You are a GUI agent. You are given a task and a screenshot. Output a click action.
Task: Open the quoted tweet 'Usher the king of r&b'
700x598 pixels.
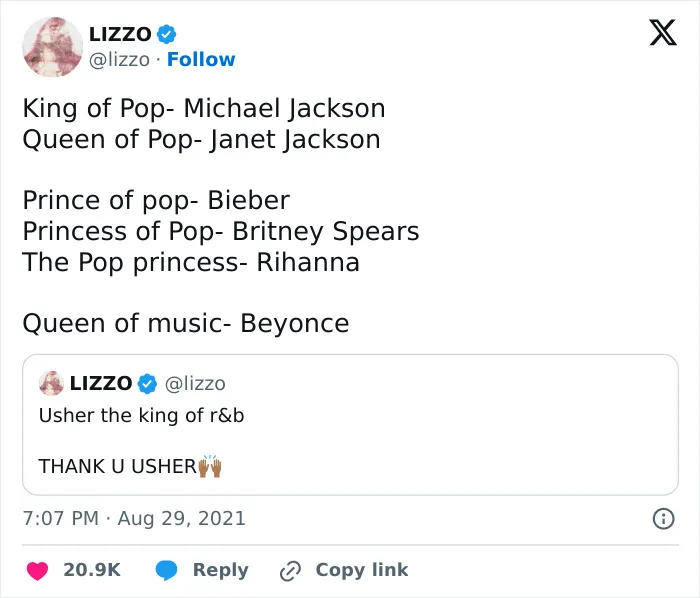coord(350,425)
